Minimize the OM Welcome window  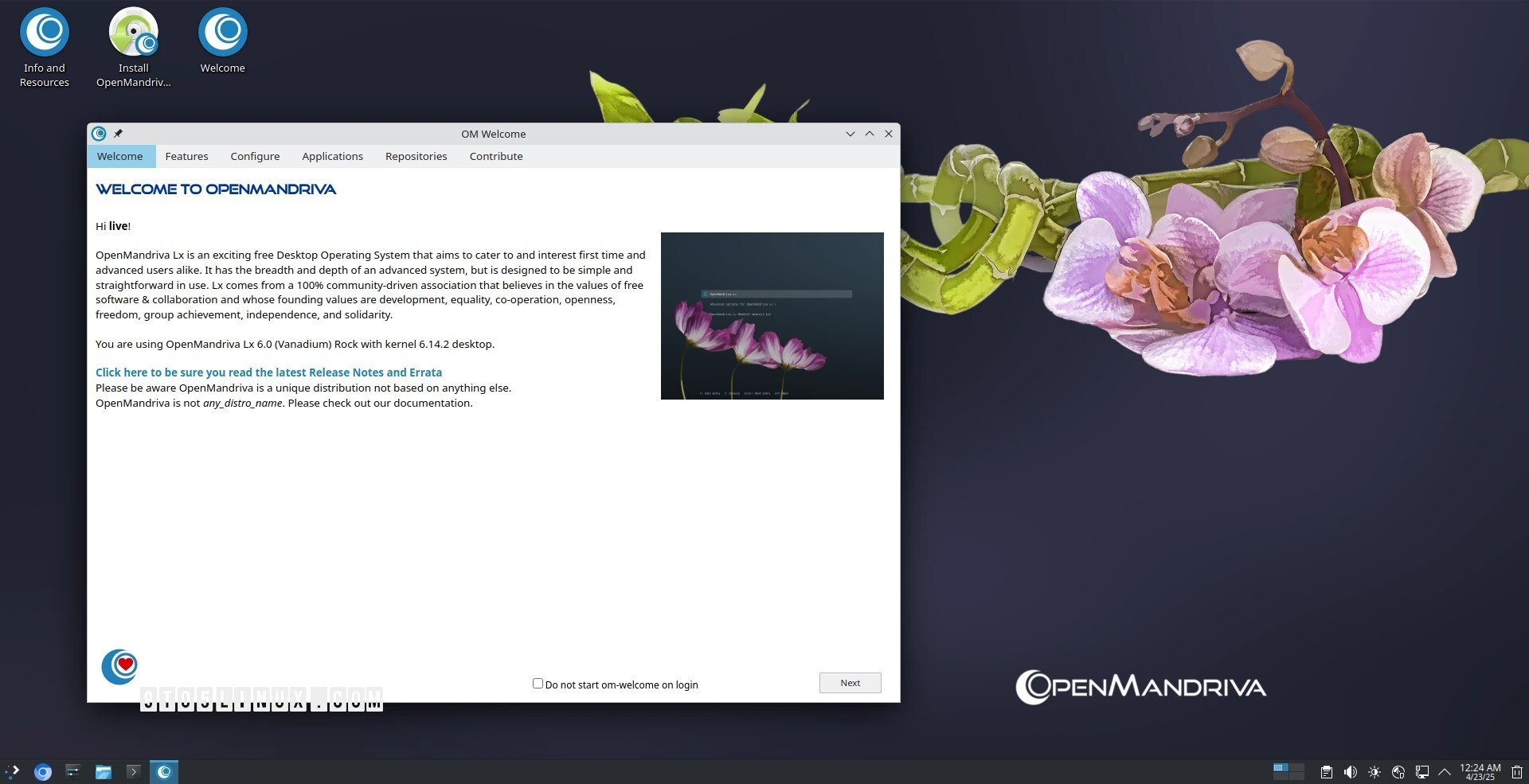851,134
